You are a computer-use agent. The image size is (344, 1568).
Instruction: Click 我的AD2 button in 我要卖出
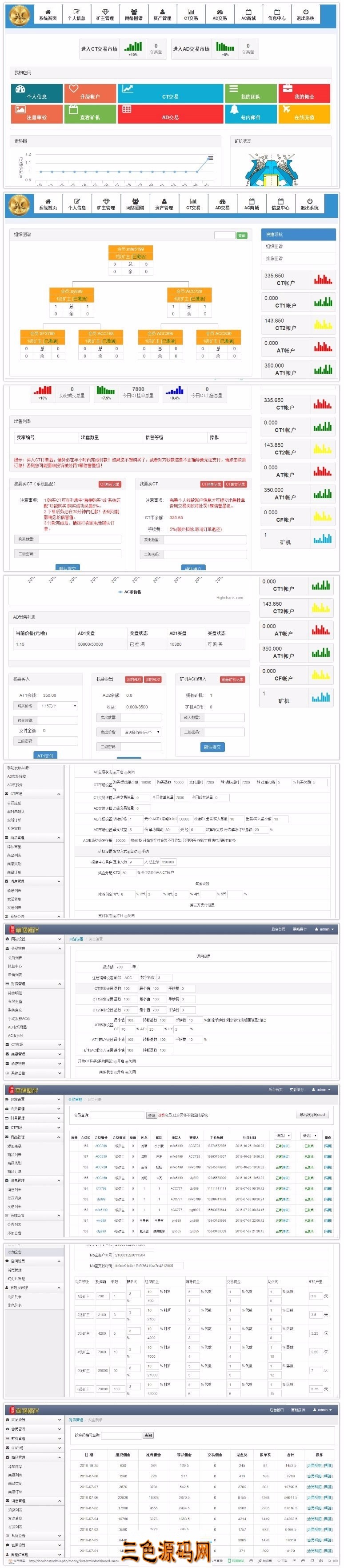(153, 679)
